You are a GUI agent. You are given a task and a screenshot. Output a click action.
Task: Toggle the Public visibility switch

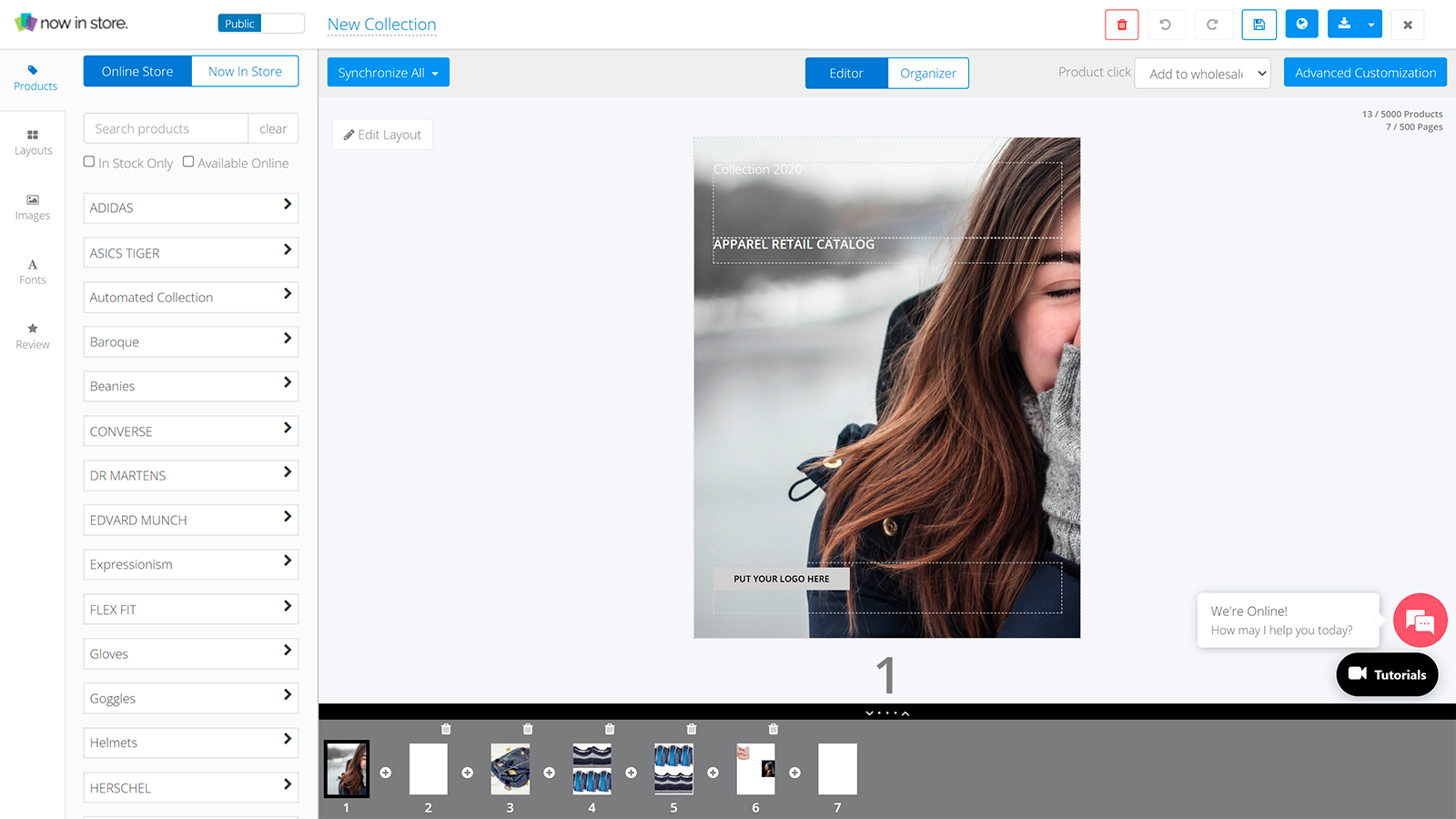(260, 24)
